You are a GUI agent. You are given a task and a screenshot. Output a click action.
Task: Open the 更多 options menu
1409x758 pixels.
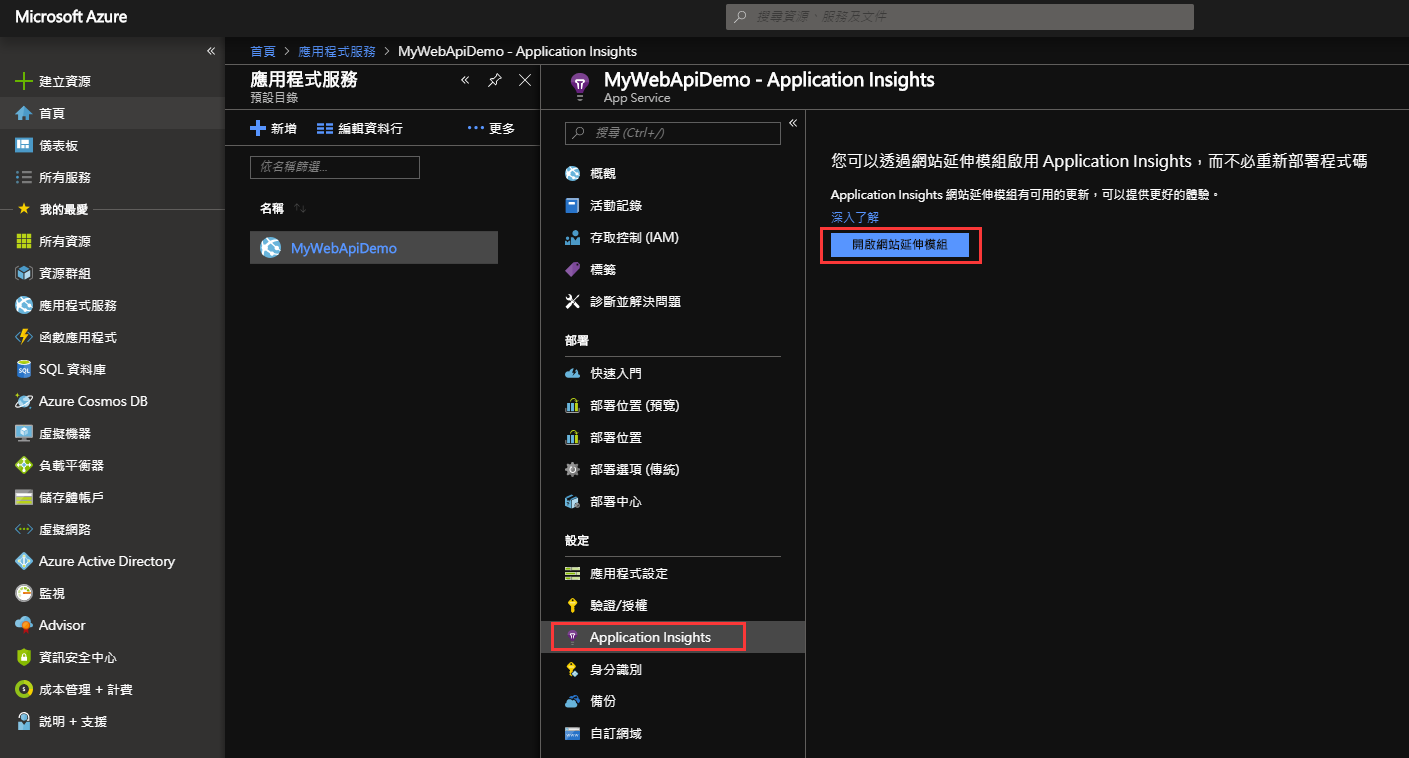click(x=491, y=129)
